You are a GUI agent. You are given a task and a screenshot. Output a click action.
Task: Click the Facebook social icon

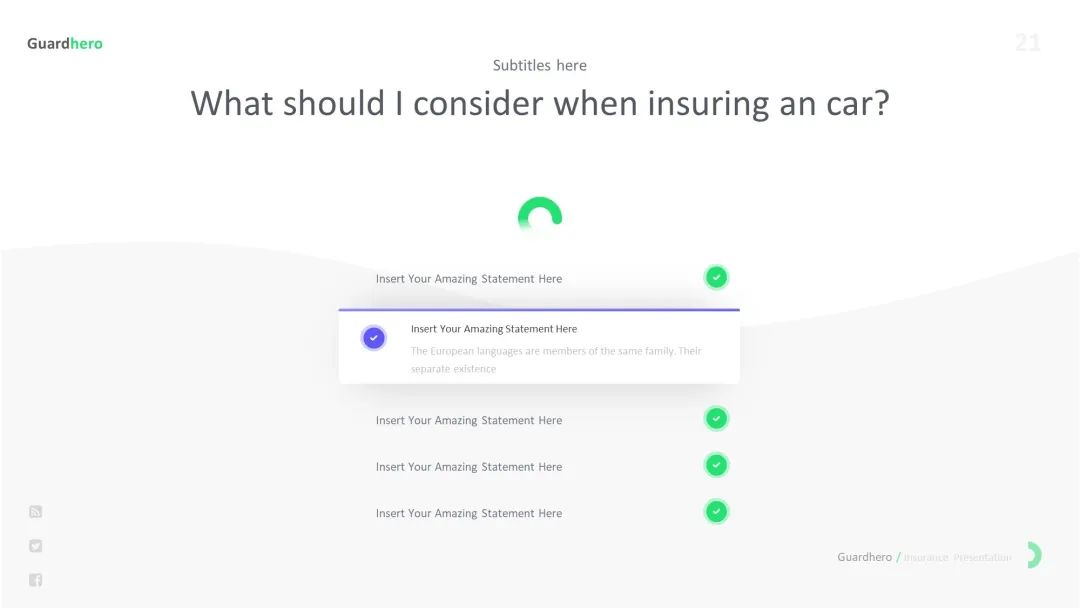(36, 580)
